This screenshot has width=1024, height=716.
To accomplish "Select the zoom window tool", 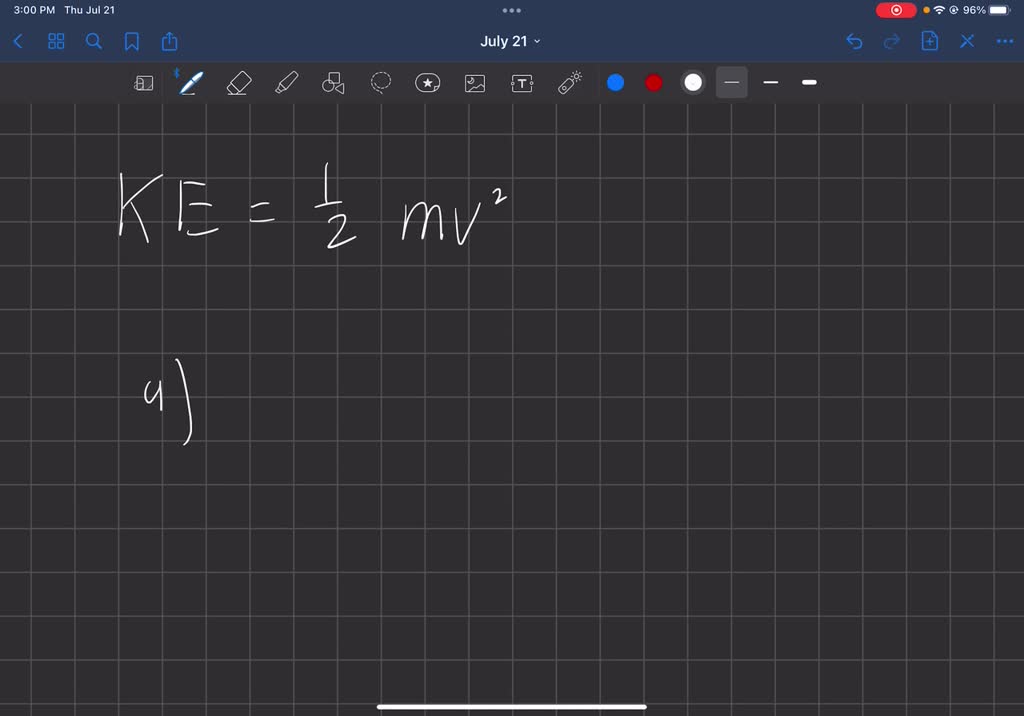I will pos(144,83).
